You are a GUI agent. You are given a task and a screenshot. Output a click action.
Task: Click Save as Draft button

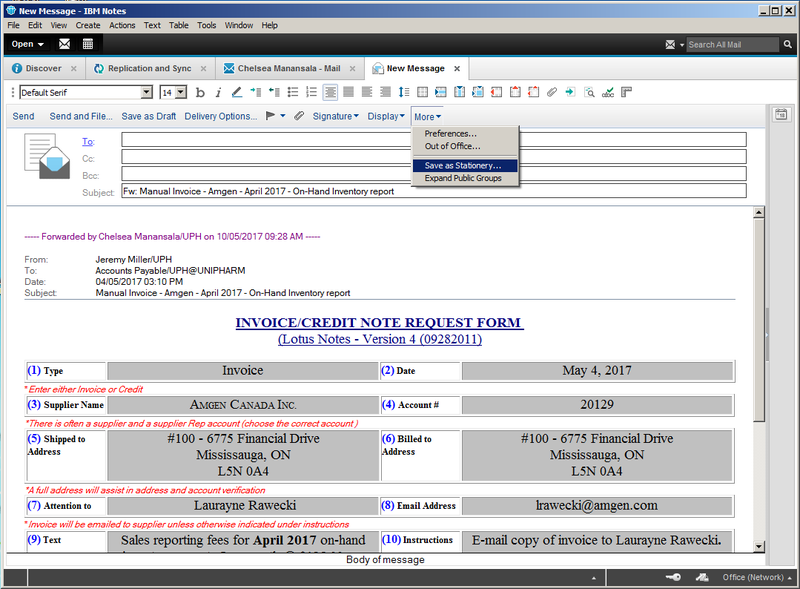tap(148, 116)
